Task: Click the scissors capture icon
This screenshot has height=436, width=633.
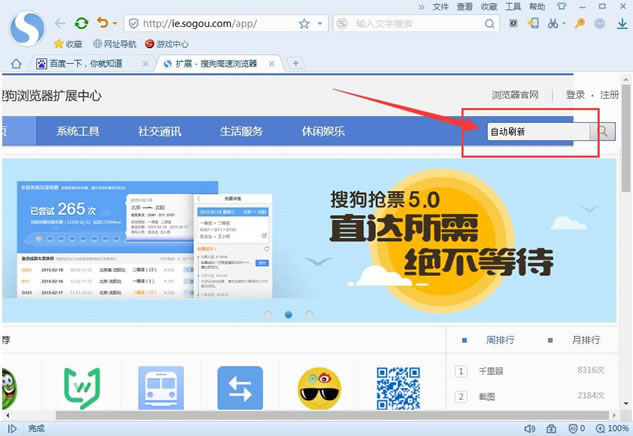Action: (553, 23)
